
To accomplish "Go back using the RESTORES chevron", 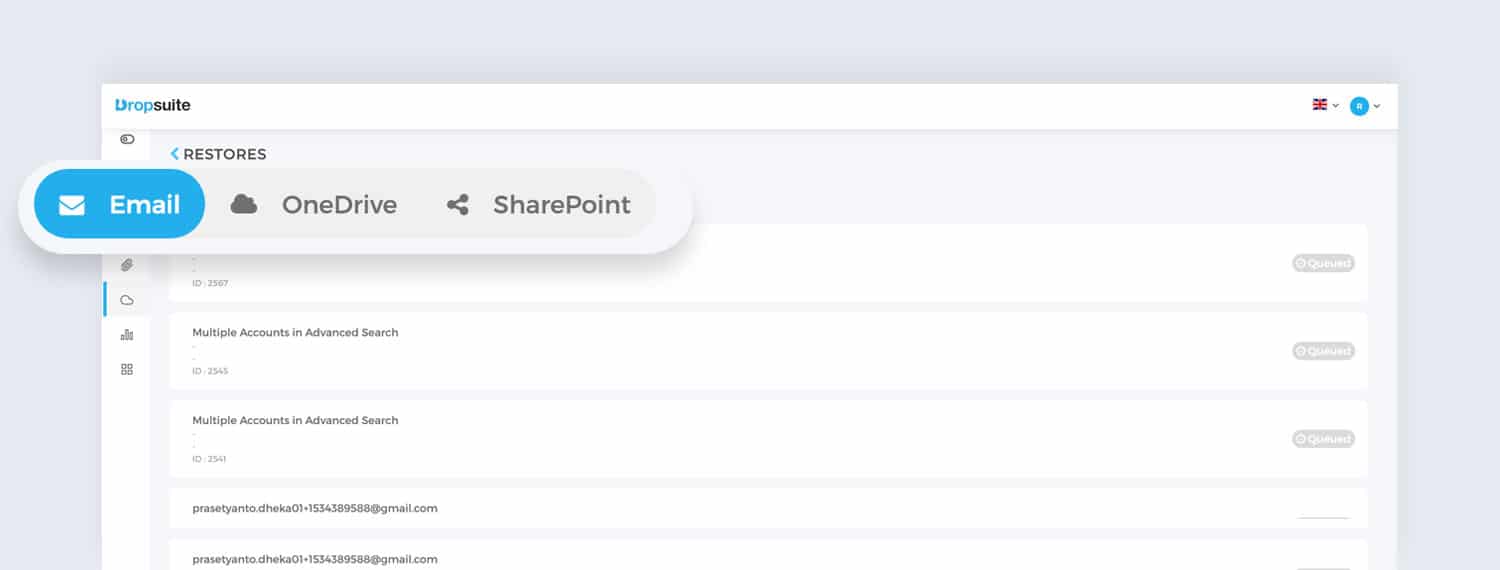I will point(175,154).
